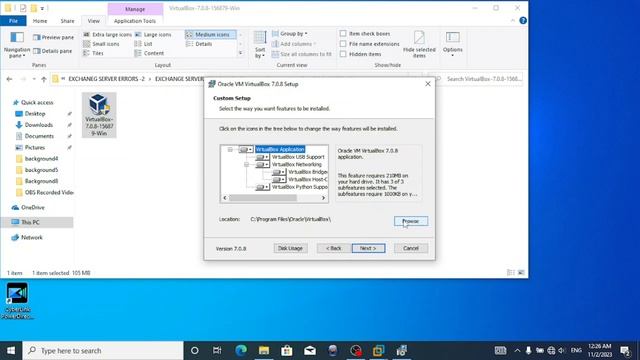Open Quick access in navigation pane
The image size is (640, 360).
point(37,102)
